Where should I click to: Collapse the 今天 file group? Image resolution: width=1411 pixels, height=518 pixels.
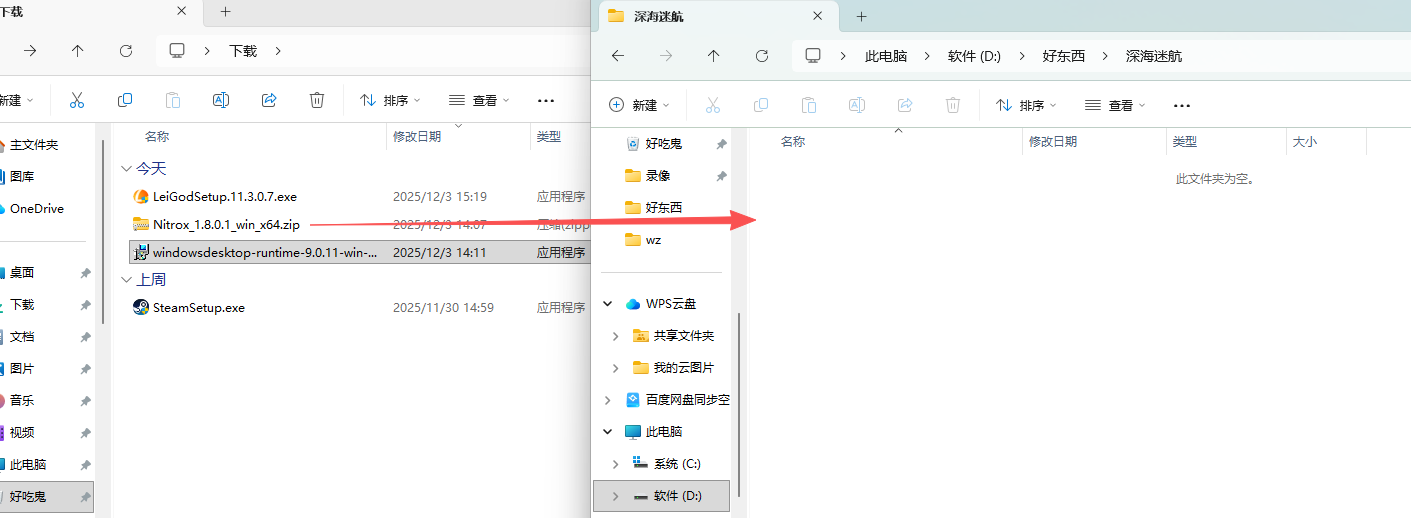(x=126, y=169)
